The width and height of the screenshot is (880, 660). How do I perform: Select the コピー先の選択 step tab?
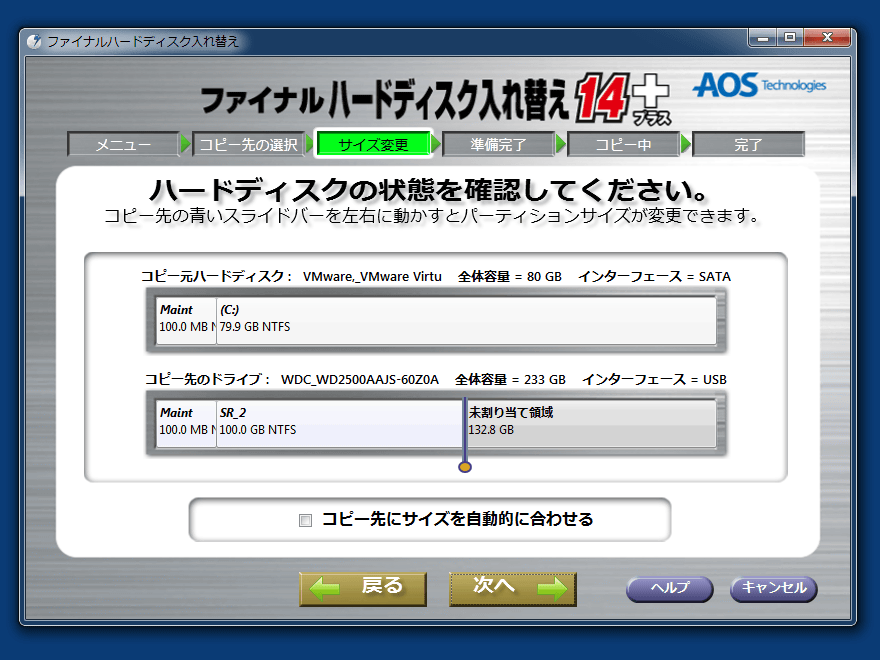click(x=249, y=145)
